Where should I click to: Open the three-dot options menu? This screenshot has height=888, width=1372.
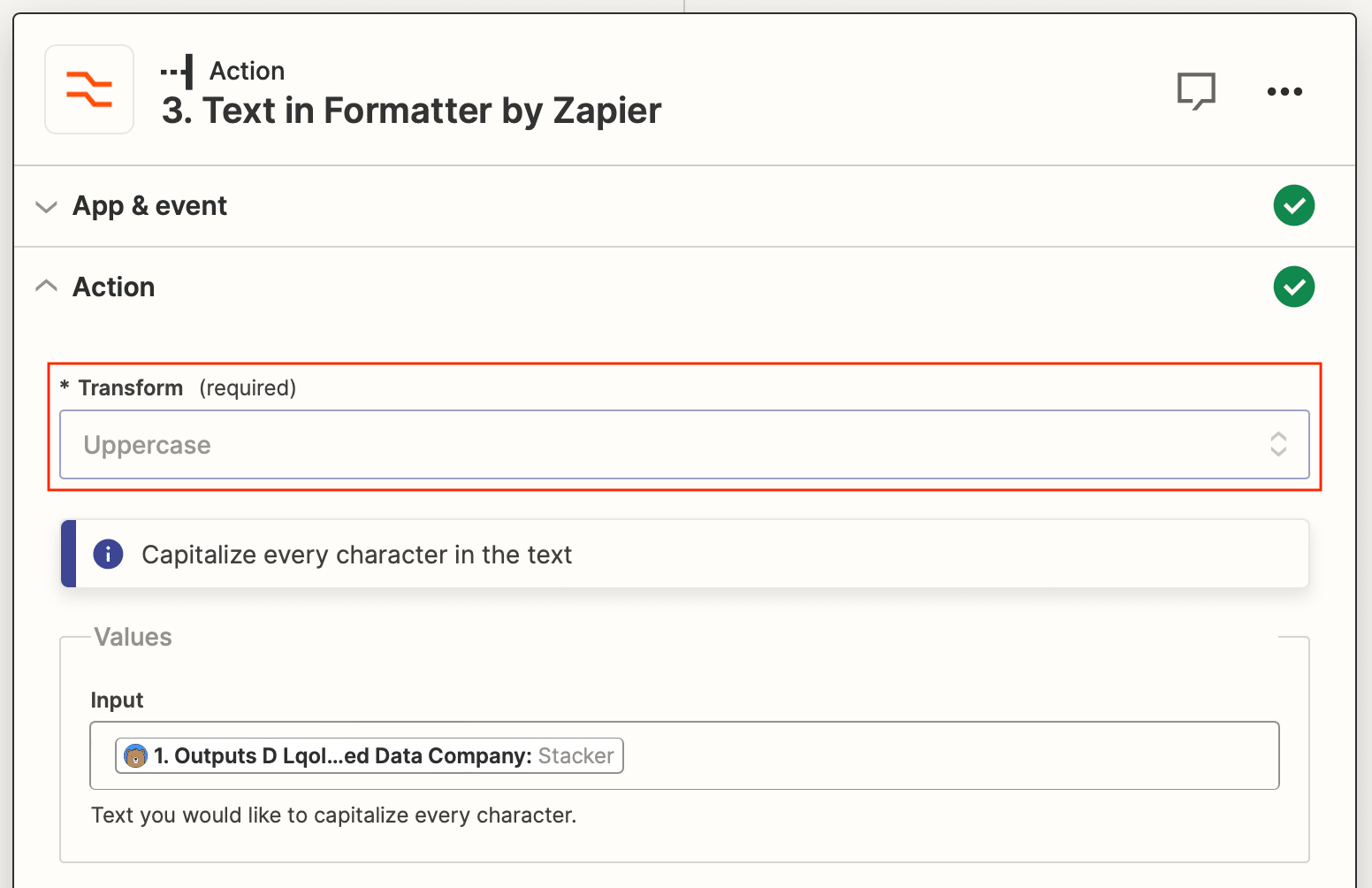click(1284, 91)
